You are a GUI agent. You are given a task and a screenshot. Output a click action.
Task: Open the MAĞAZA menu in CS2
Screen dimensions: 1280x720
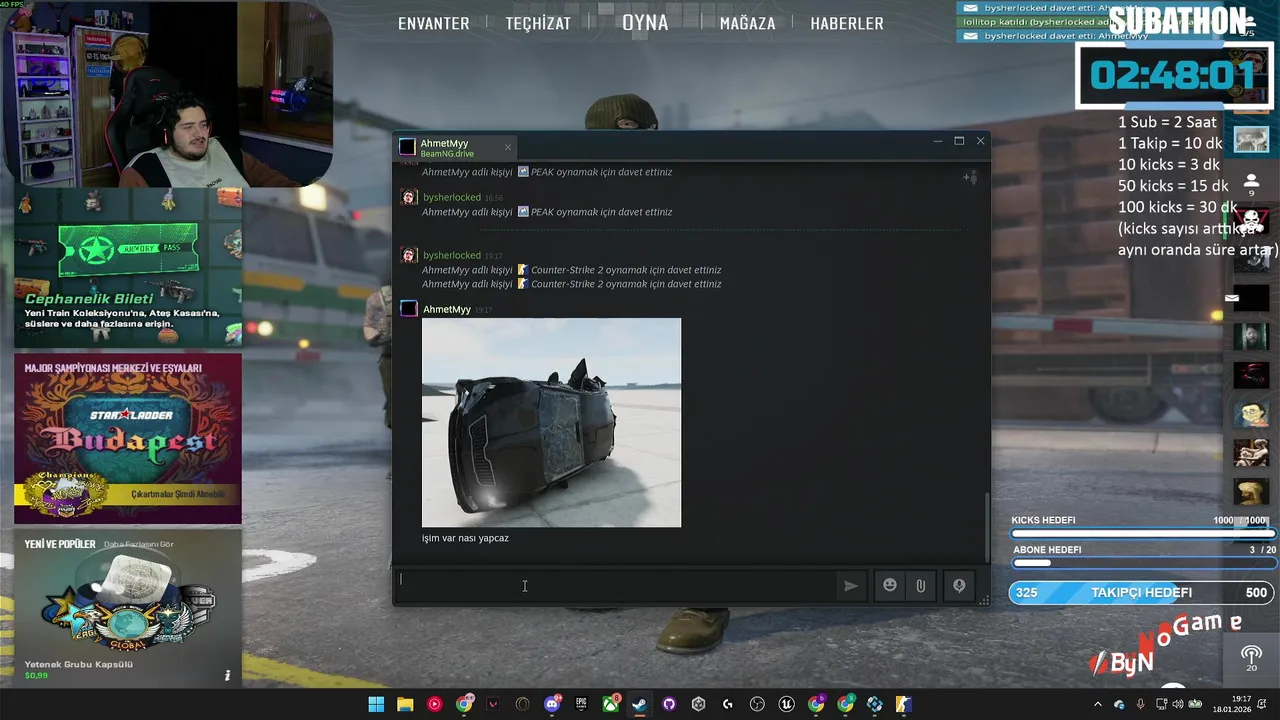747,23
